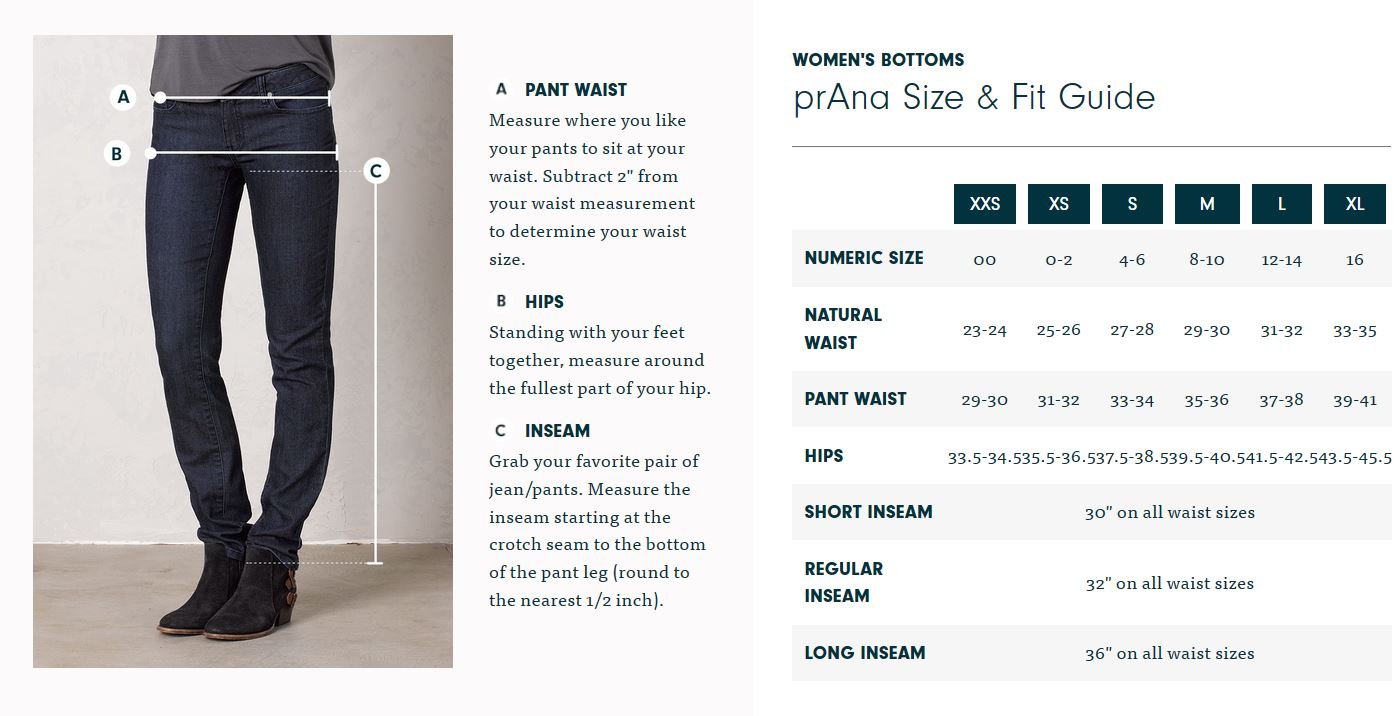Screen dimensions: 1399x716
Task: Click the circled B marker on the photo
Action: tap(117, 153)
